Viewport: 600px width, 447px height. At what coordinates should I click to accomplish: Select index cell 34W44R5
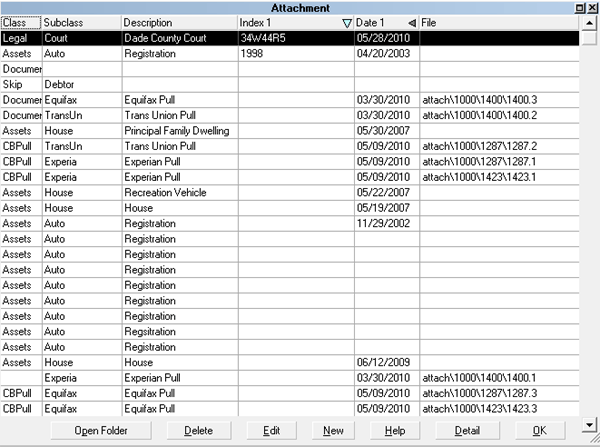296,38
